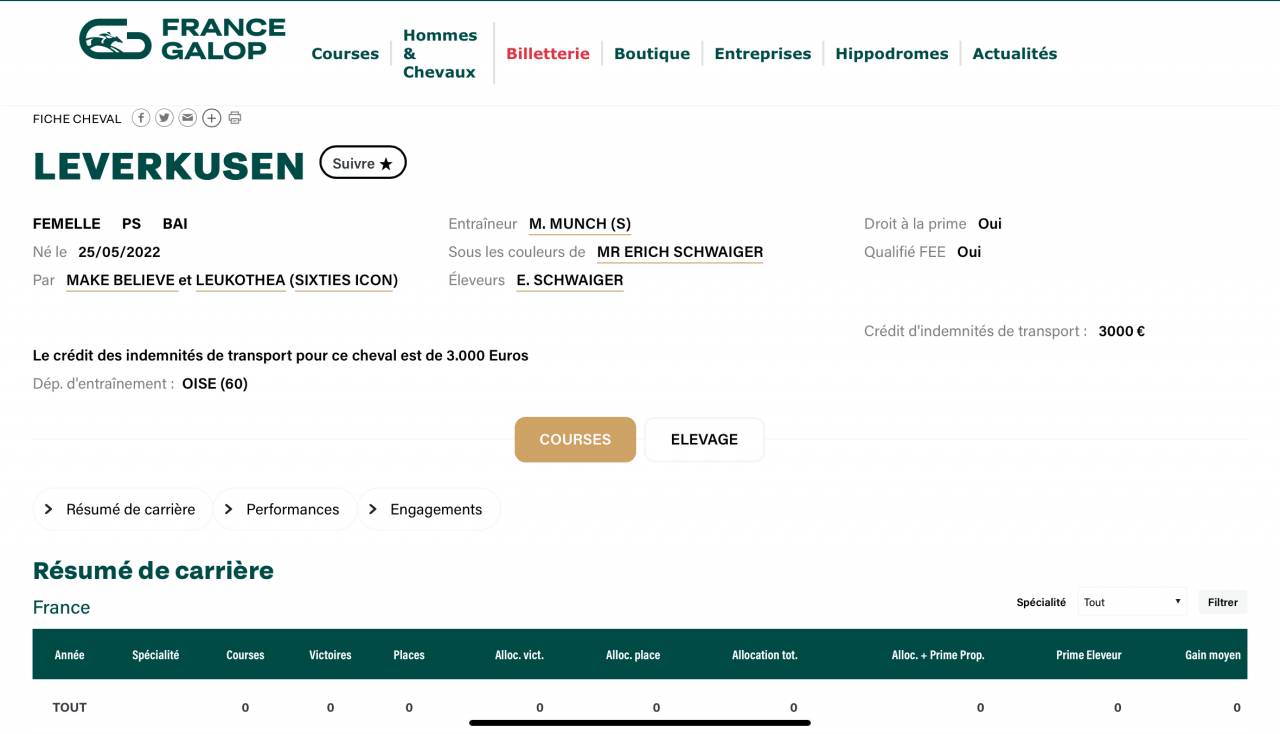The height and width of the screenshot is (734, 1280).
Task: Open the Actualités menu item
Action: click(1015, 54)
